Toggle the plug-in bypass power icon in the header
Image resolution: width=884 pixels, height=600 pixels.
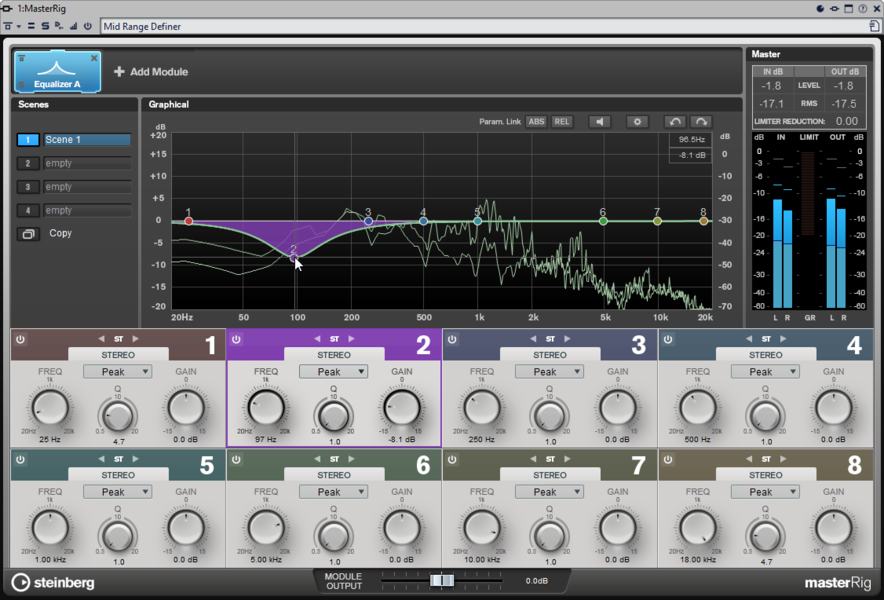pos(87,26)
